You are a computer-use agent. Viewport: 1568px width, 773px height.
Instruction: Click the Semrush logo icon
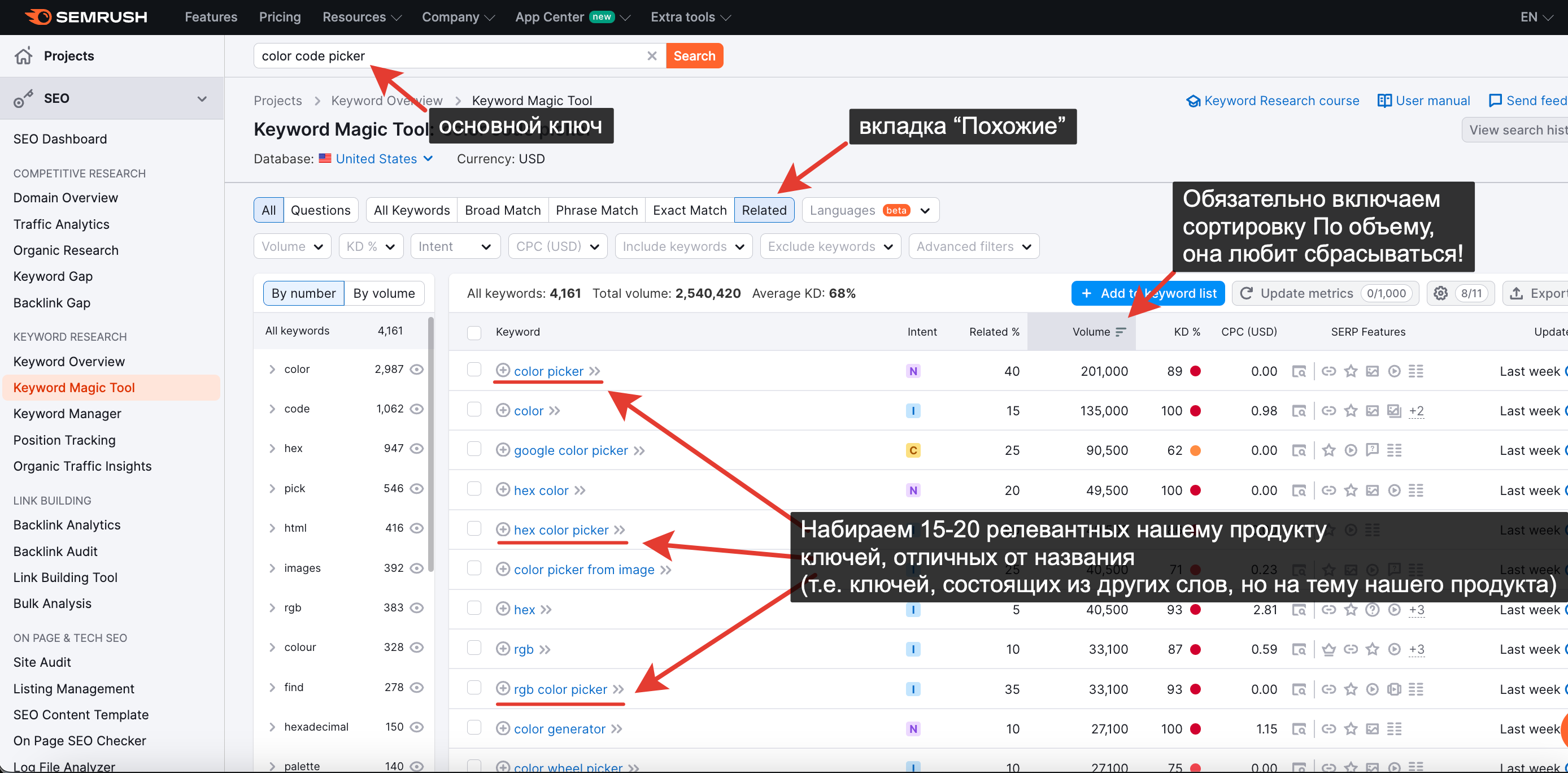click(x=38, y=16)
